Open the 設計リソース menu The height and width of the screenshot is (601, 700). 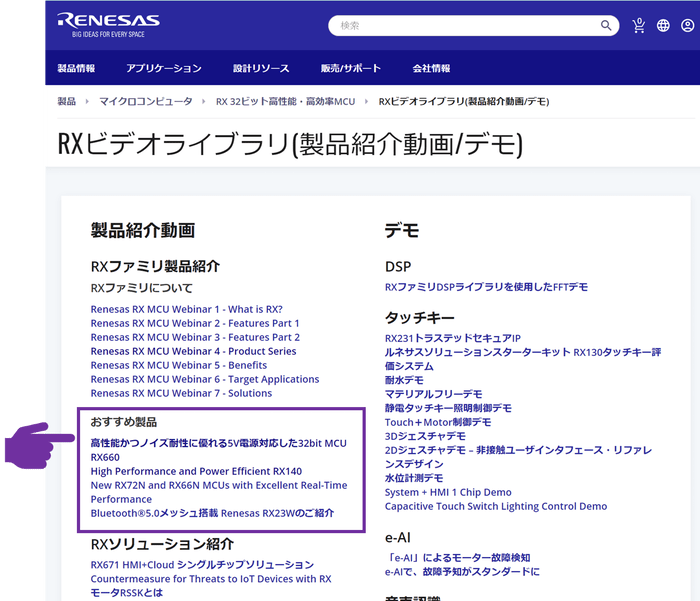click(261, 68)
